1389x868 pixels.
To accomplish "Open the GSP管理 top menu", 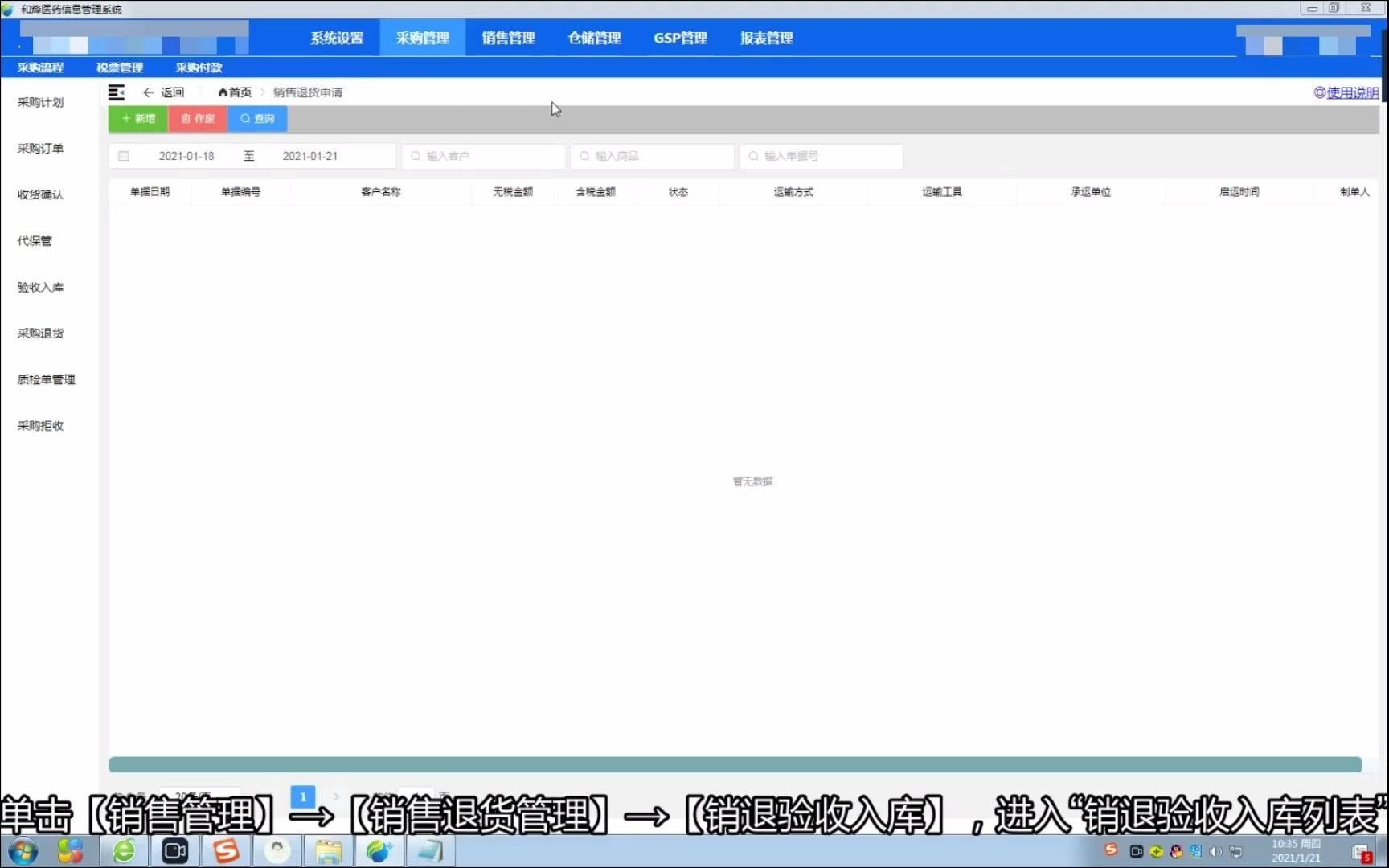I will pyautogui.click(x=680, y=38).
